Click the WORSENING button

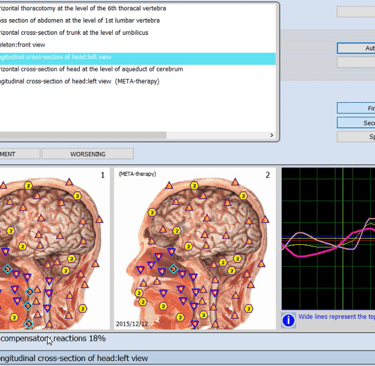click(x=88, y=154)
